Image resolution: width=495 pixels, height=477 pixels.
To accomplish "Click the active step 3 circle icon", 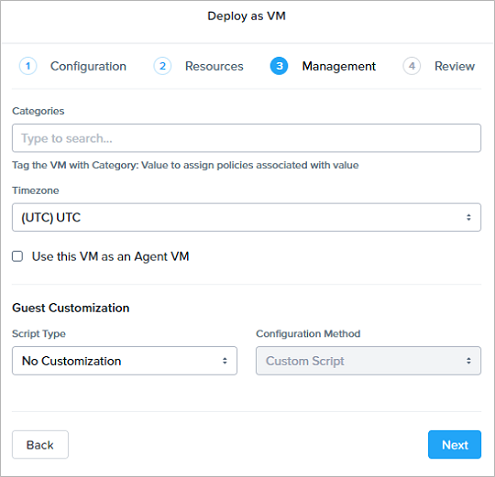I will pyautogui.click(x=279, y=66).
